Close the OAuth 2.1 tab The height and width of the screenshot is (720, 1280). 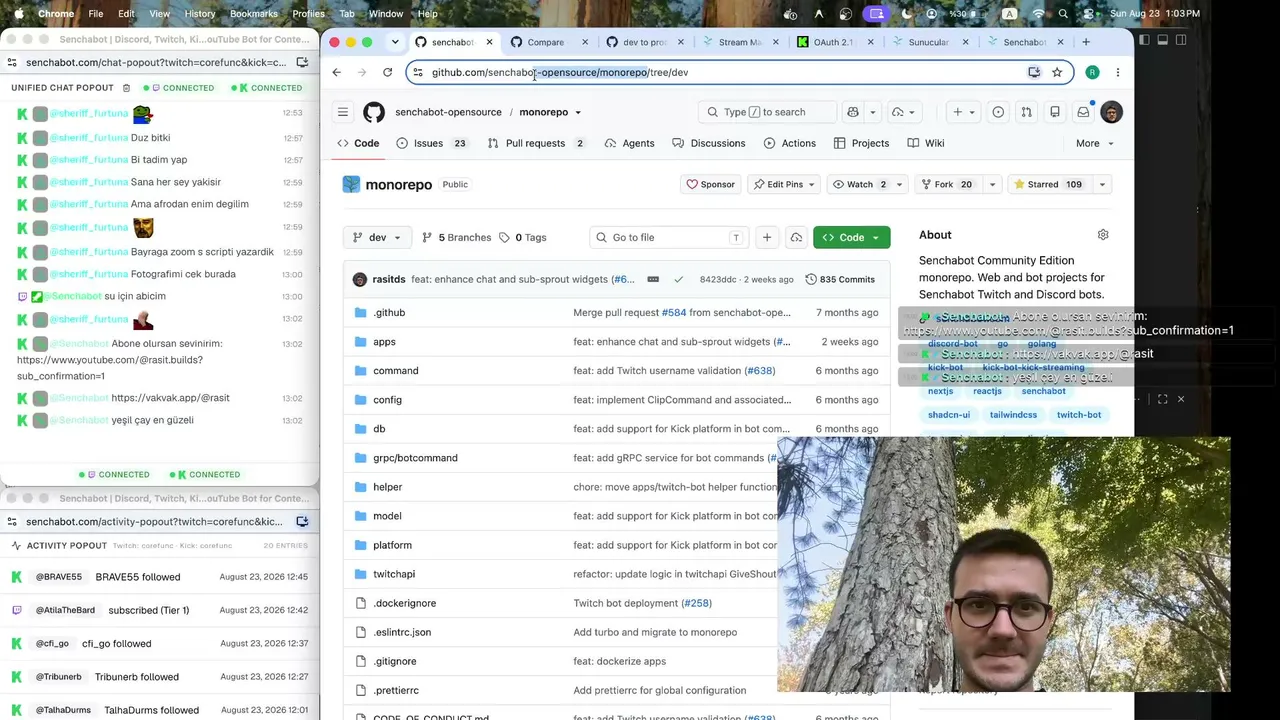(x=871, y=42)
